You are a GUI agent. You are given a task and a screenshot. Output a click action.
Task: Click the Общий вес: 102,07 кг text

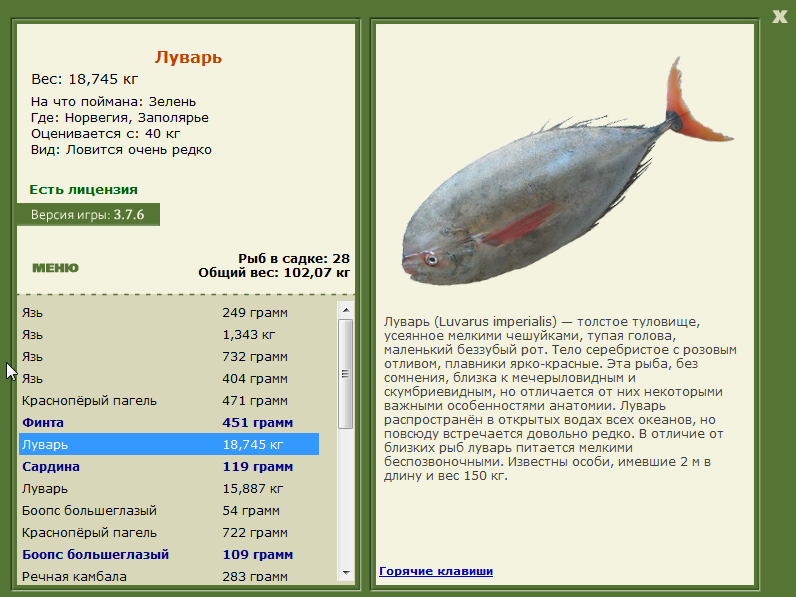(x=274, y=273)
